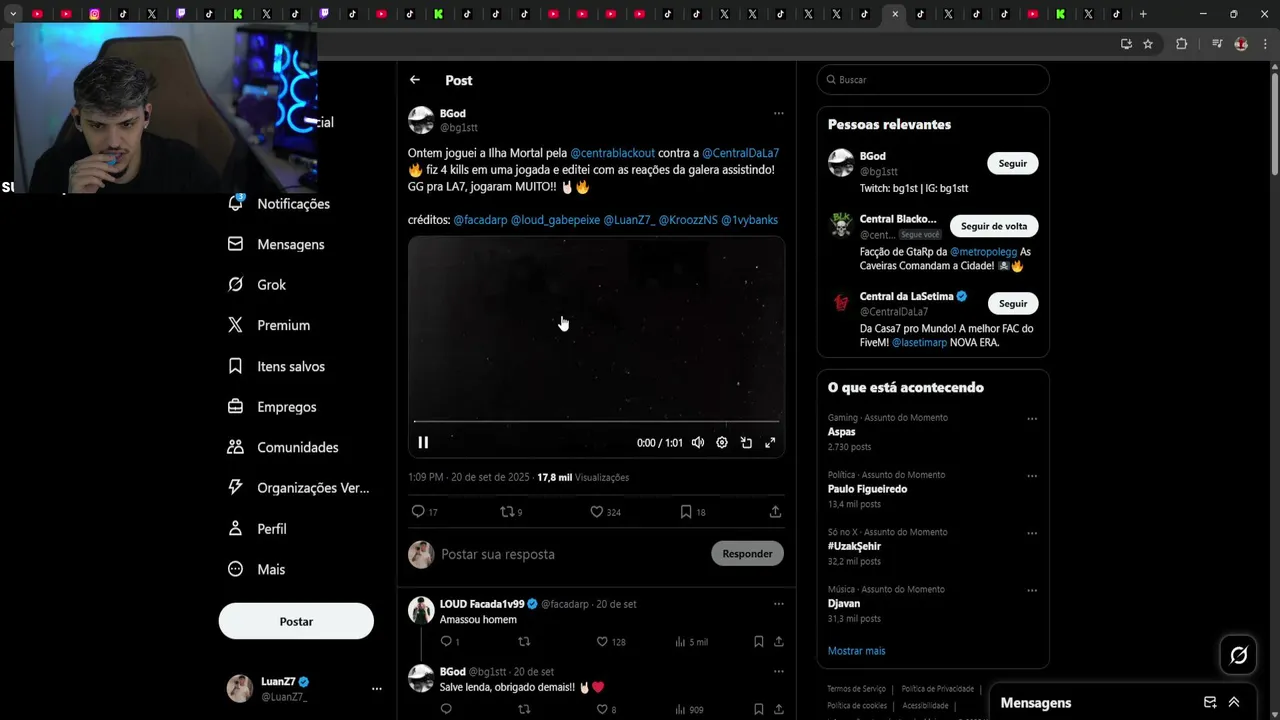Open the 17,8 mil Visualizações count
The height and width of the screenshot is (720, 1280).
583,478
